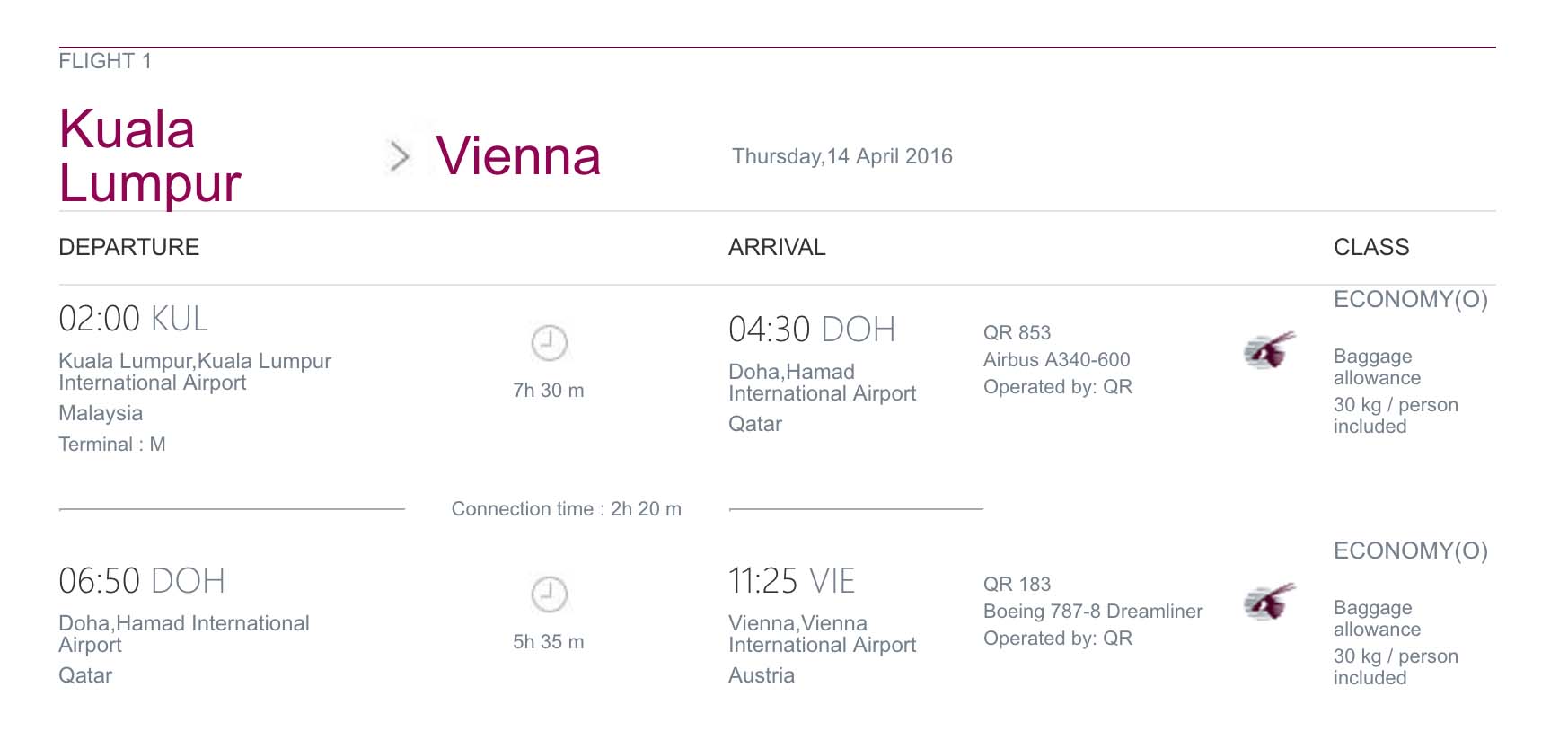Click the Connection time 2h 20 m text
Image resolution: width=1568 pixels, height=731 pixels.
pos(567,509)
